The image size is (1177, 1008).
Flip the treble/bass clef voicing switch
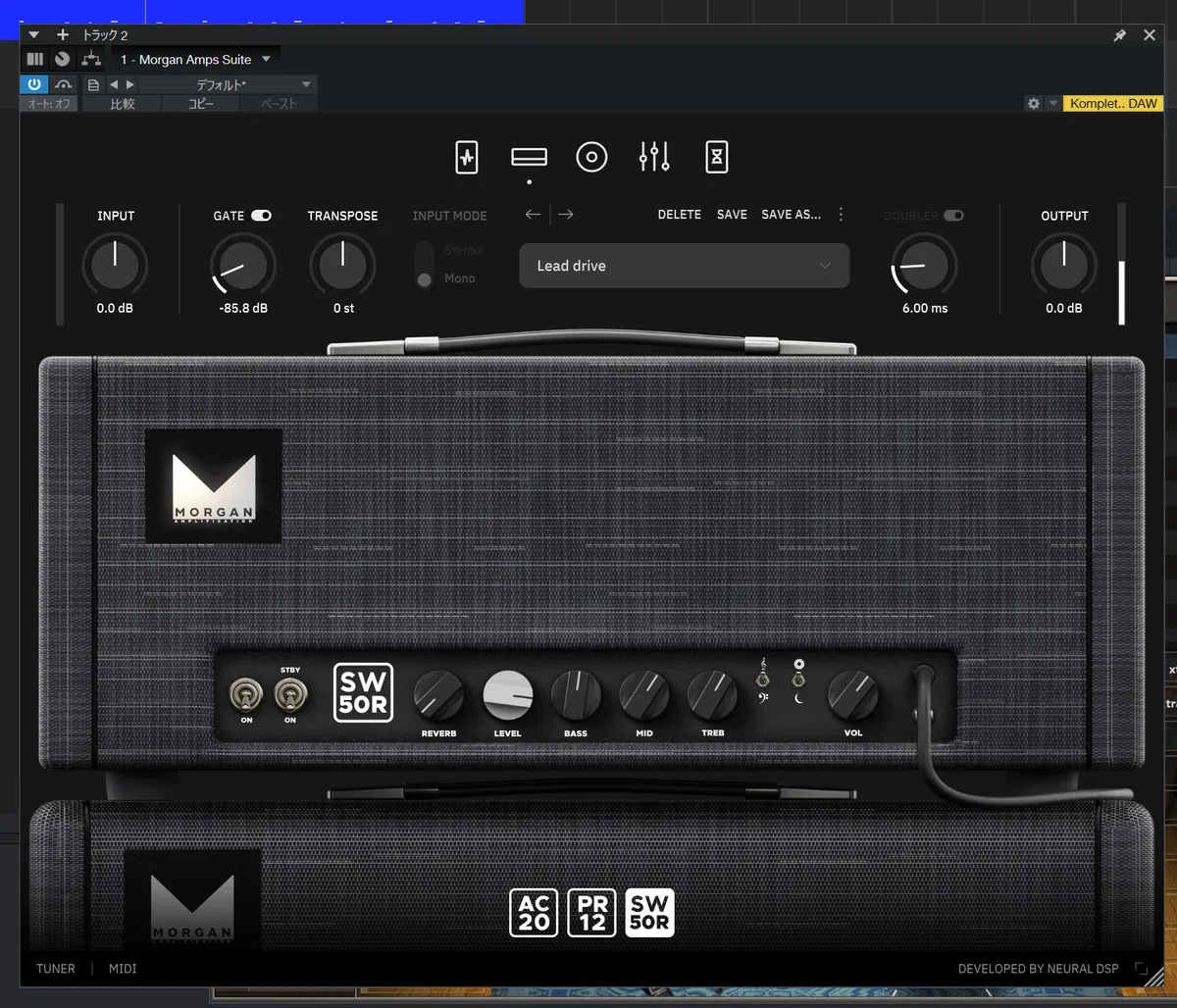[x=762, y=679]
